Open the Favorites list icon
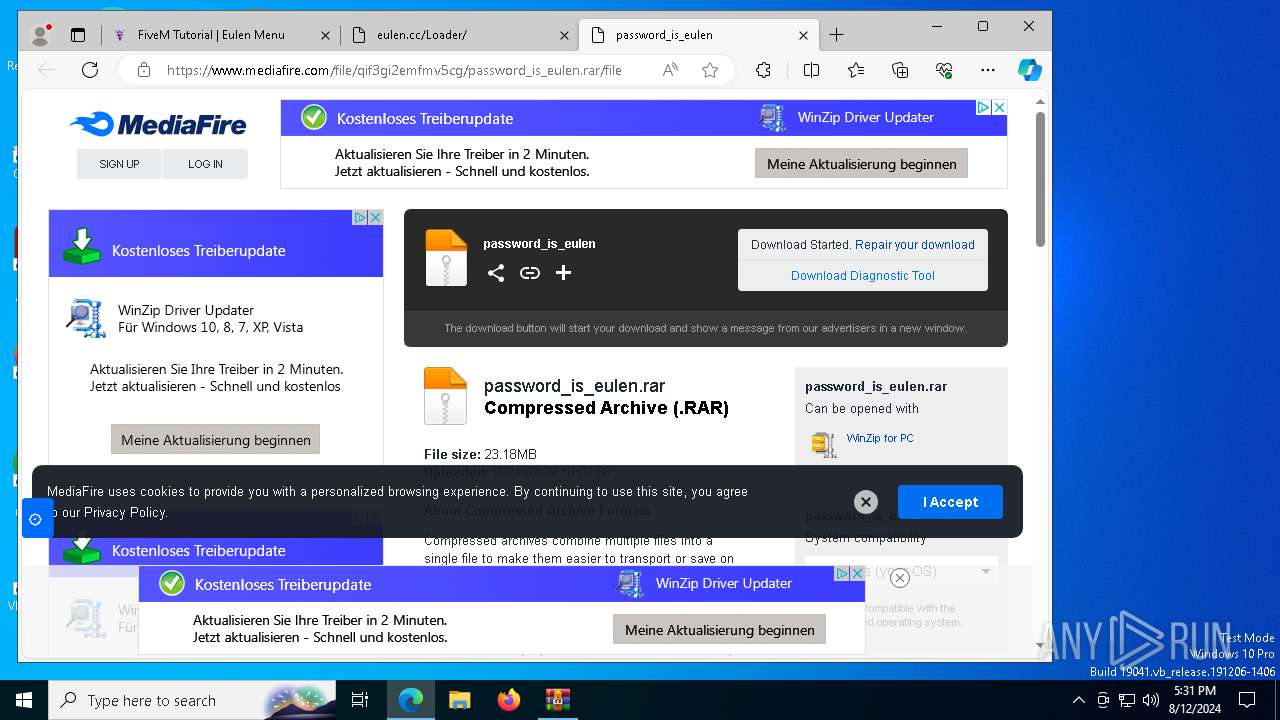 pyautogui.click(x=856, y=70)
